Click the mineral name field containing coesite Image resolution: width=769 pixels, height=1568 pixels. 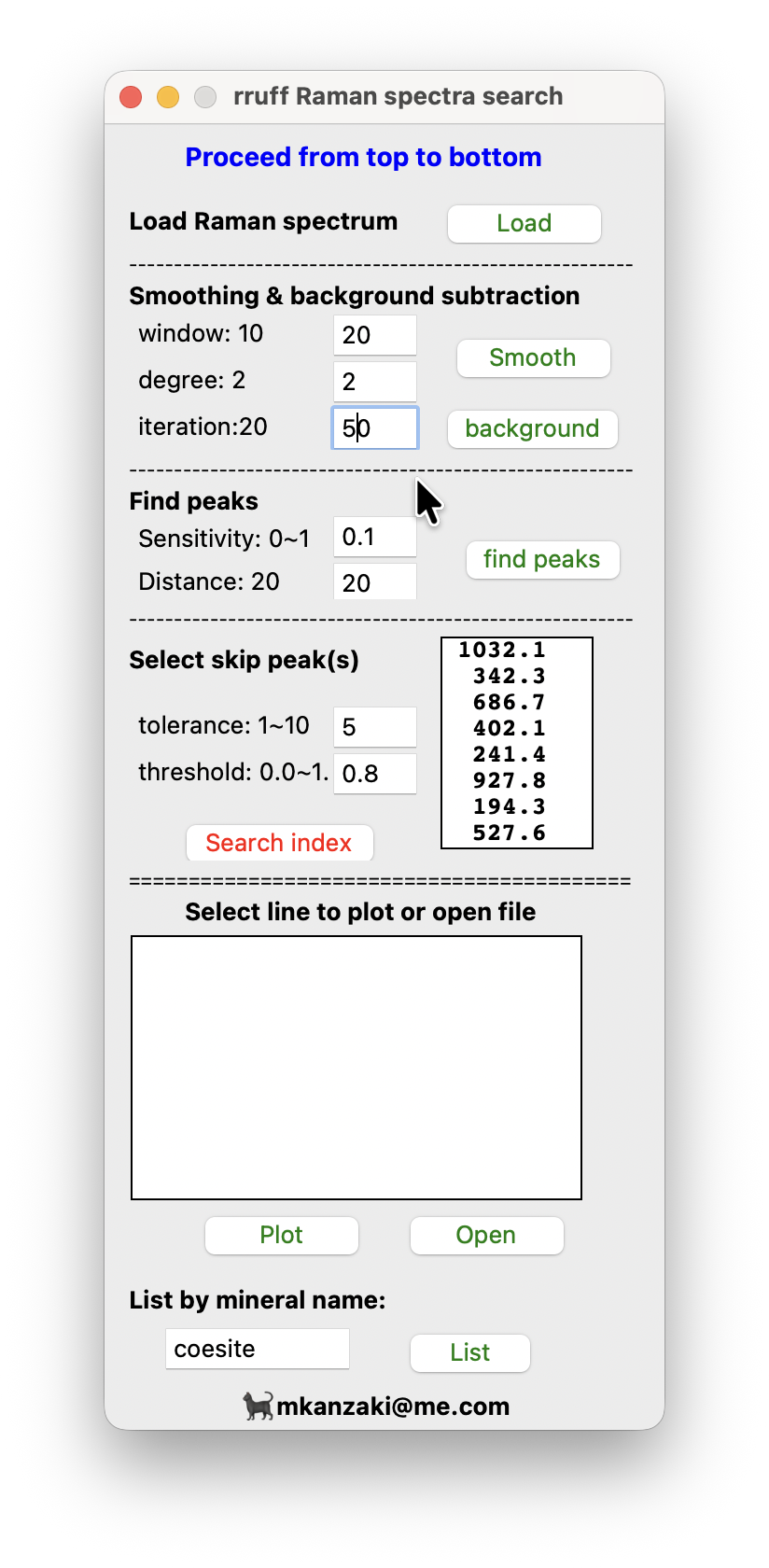click(257, 1350)
